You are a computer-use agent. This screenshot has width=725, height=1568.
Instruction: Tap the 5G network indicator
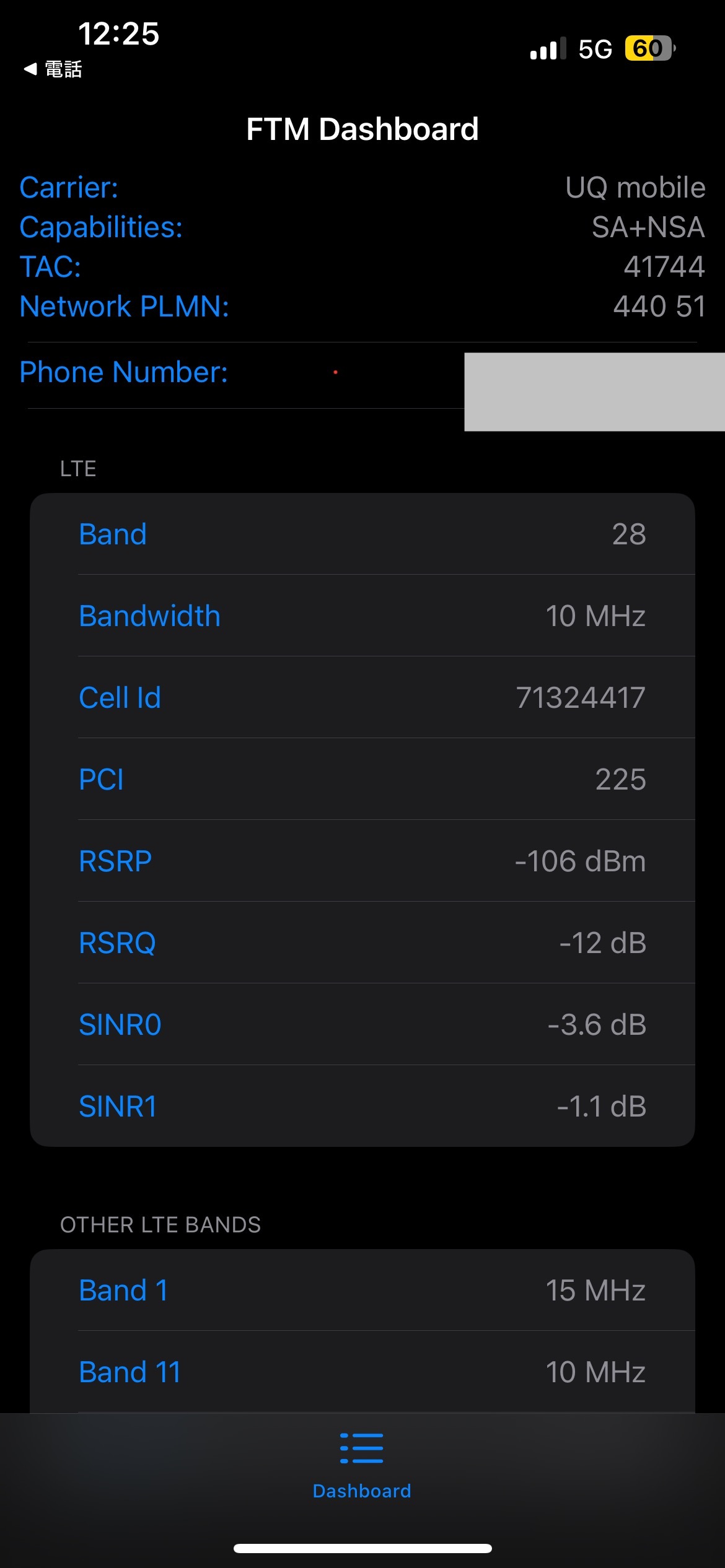595,49
